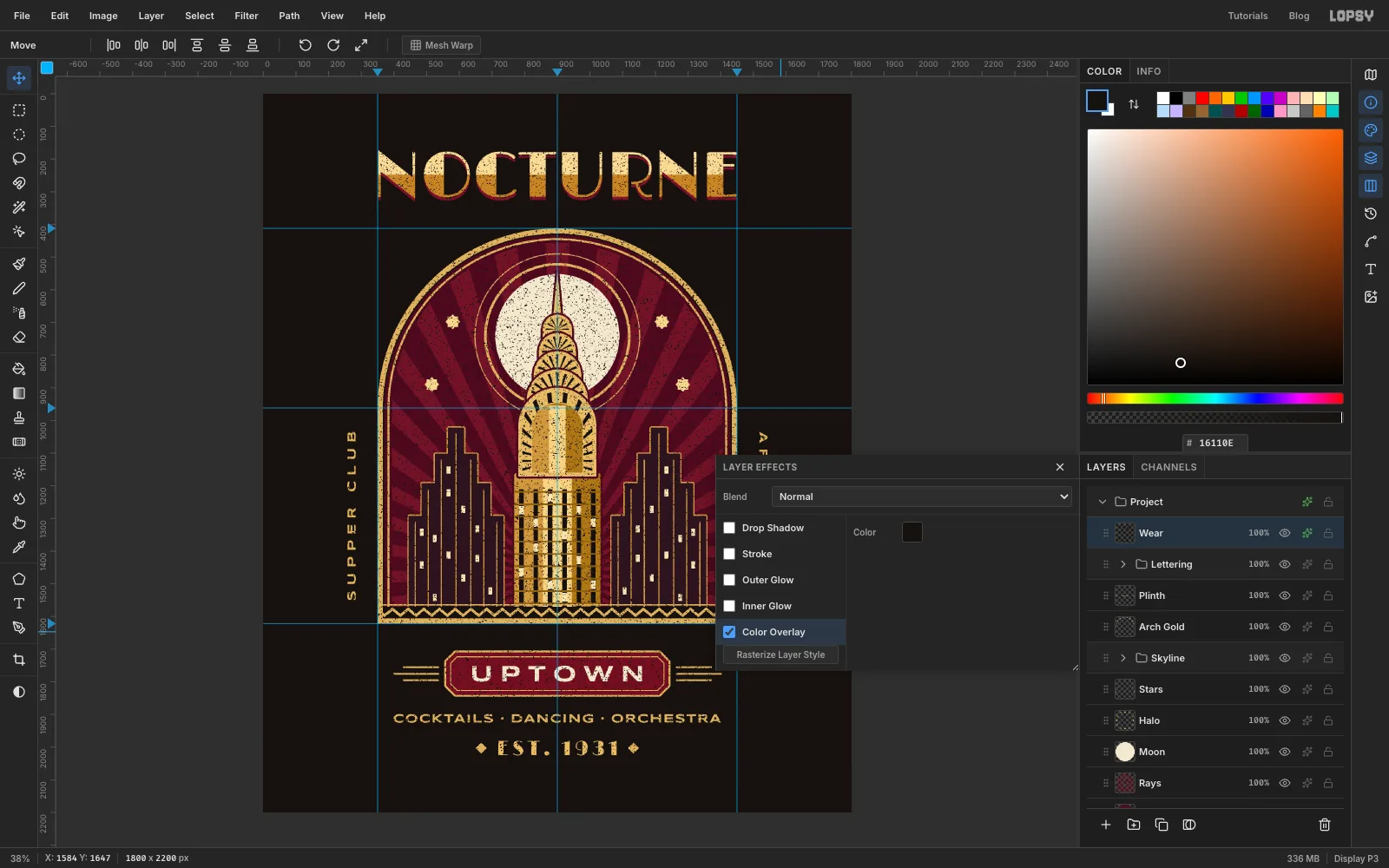Tick the Inner Glow checkbox
The width and height of the screenshot is (1389, 868).
click(729, 606)
